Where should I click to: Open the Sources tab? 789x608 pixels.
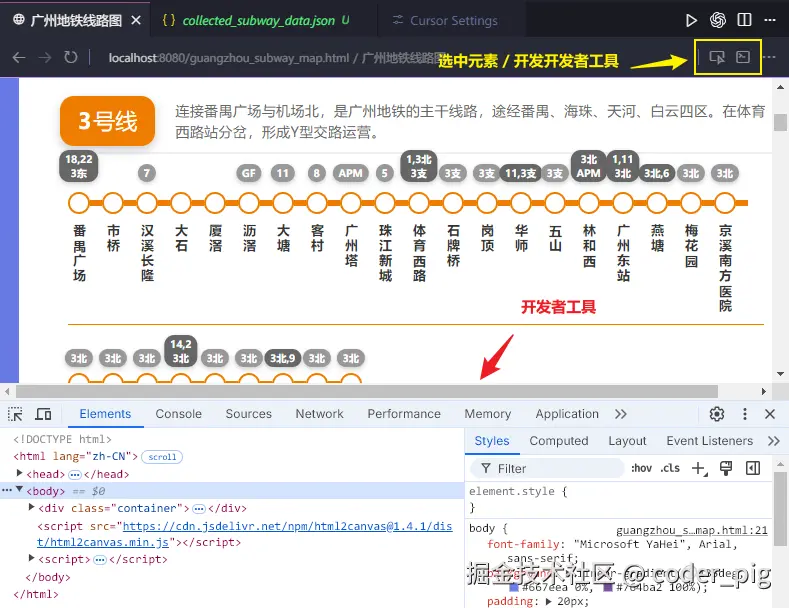(249, 414)
